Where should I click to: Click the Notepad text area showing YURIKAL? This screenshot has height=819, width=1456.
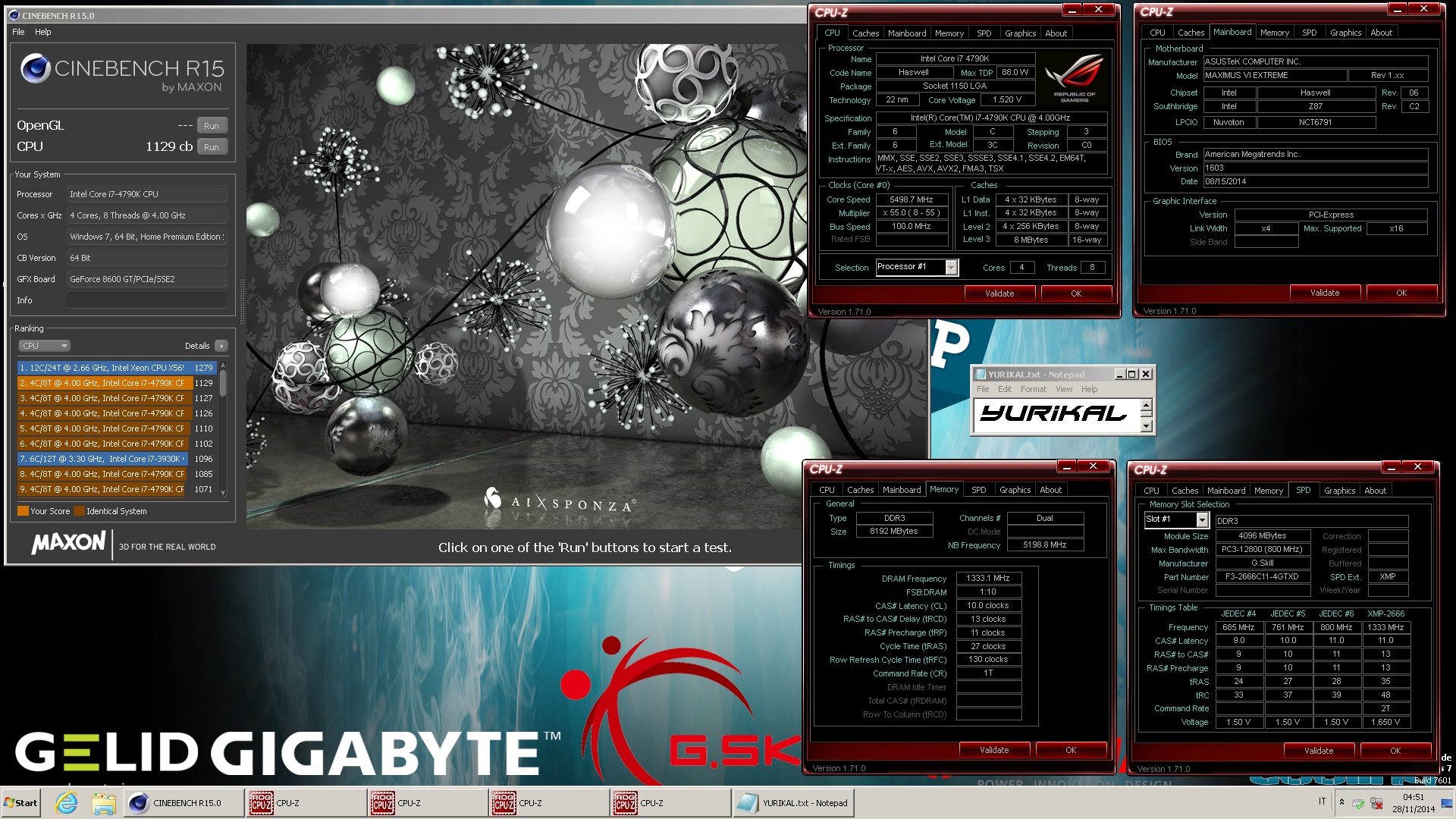pos(1056,416)
